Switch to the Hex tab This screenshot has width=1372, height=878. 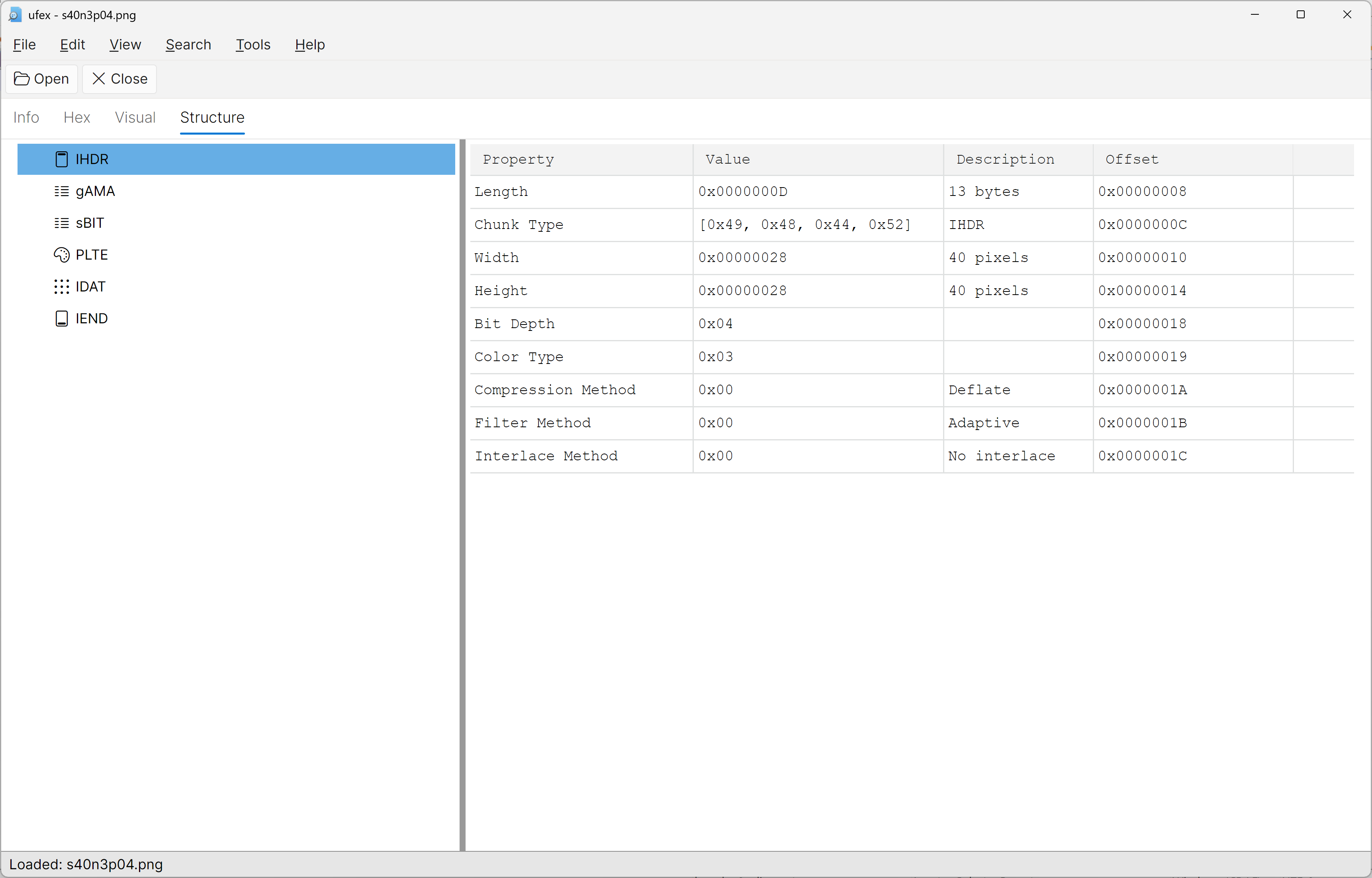point(76,117)
